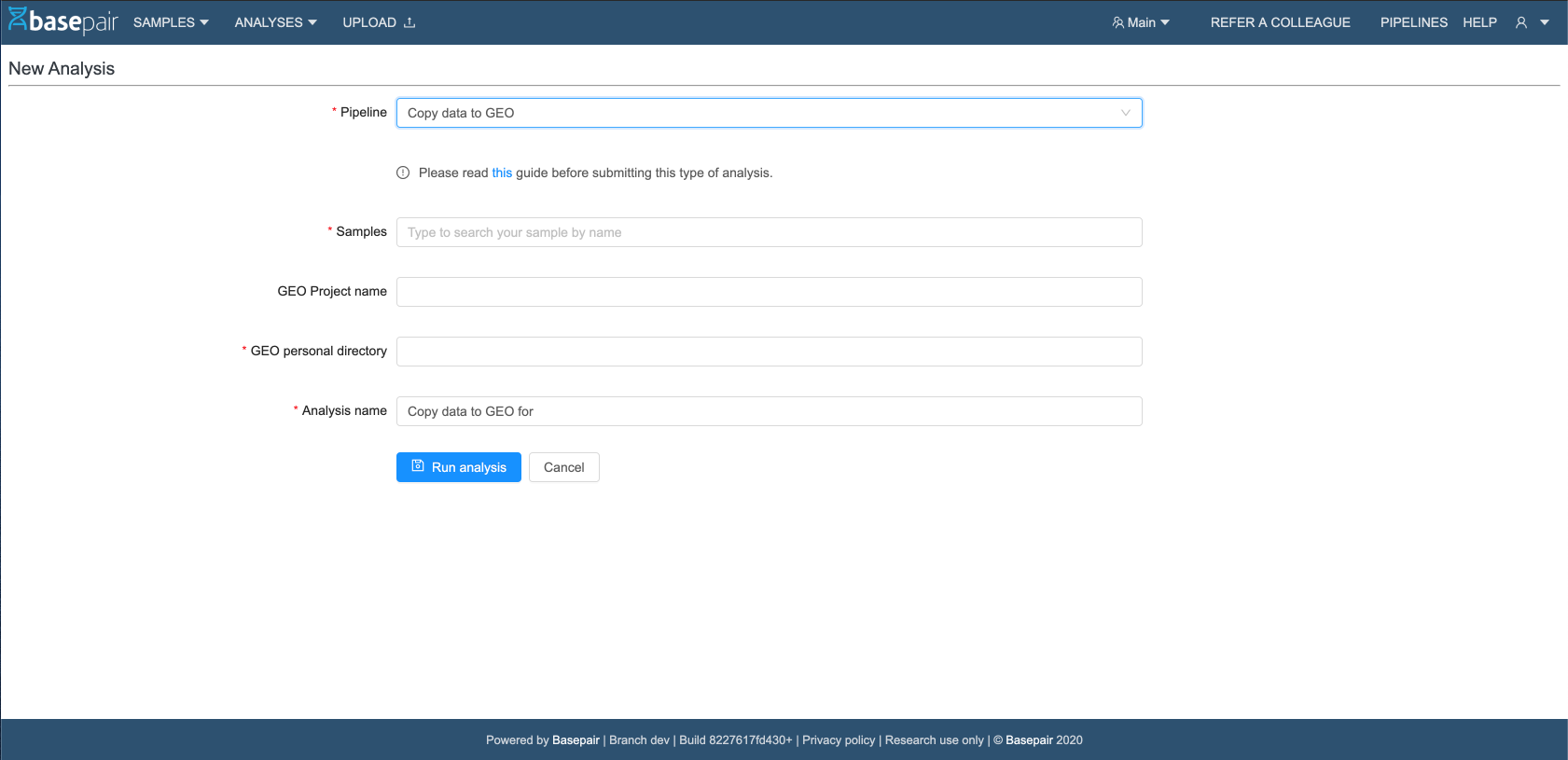Screen dimensions: 1568x760
Task: Click the Basepair logo
Action: pyautogui.click(x=63, y=21)
